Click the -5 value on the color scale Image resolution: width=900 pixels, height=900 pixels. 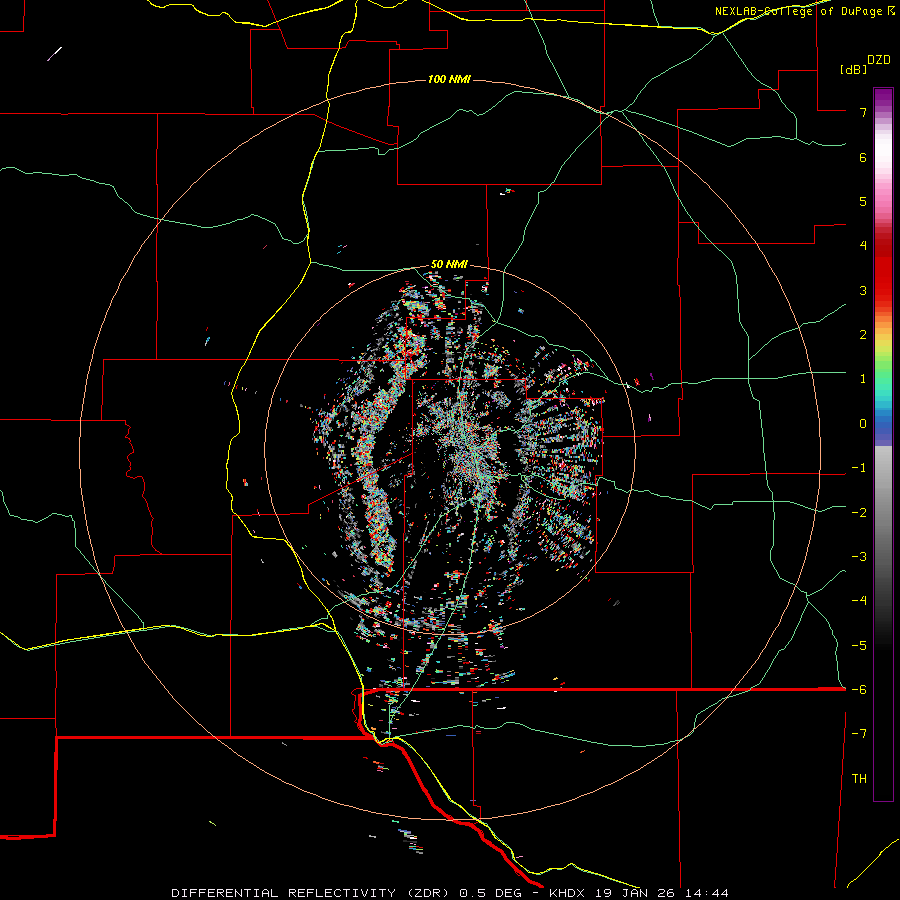(859, 646)
